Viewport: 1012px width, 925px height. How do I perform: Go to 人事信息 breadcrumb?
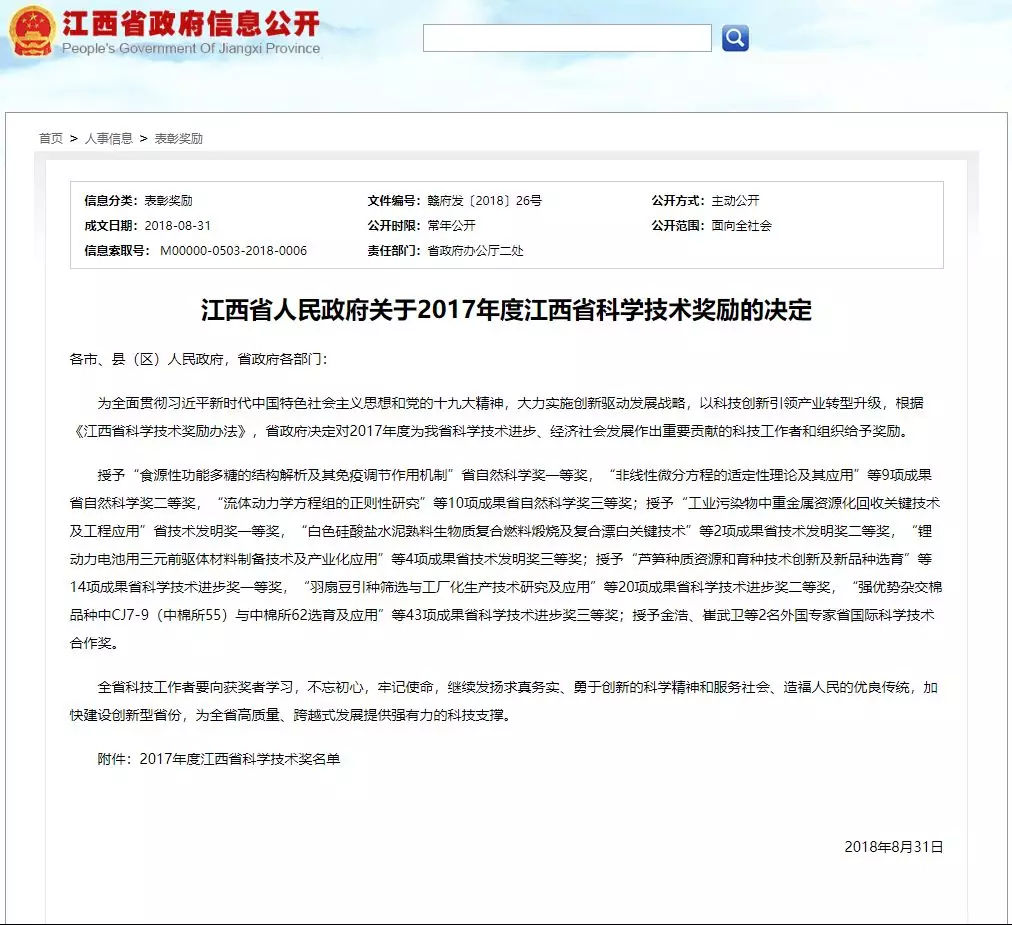108,138
